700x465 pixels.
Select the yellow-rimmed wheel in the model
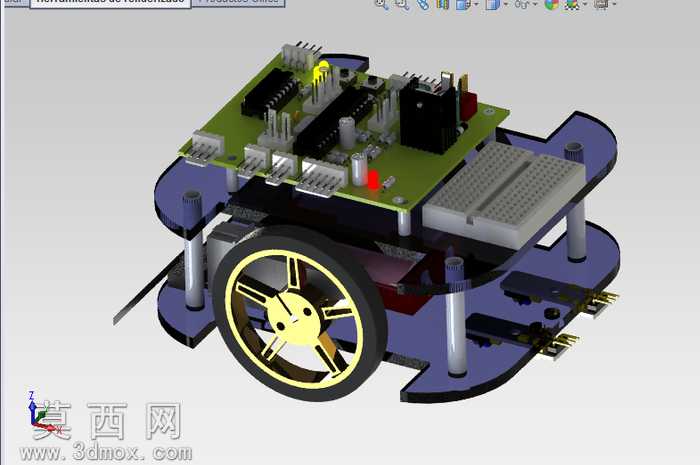(x=298, y=313)
